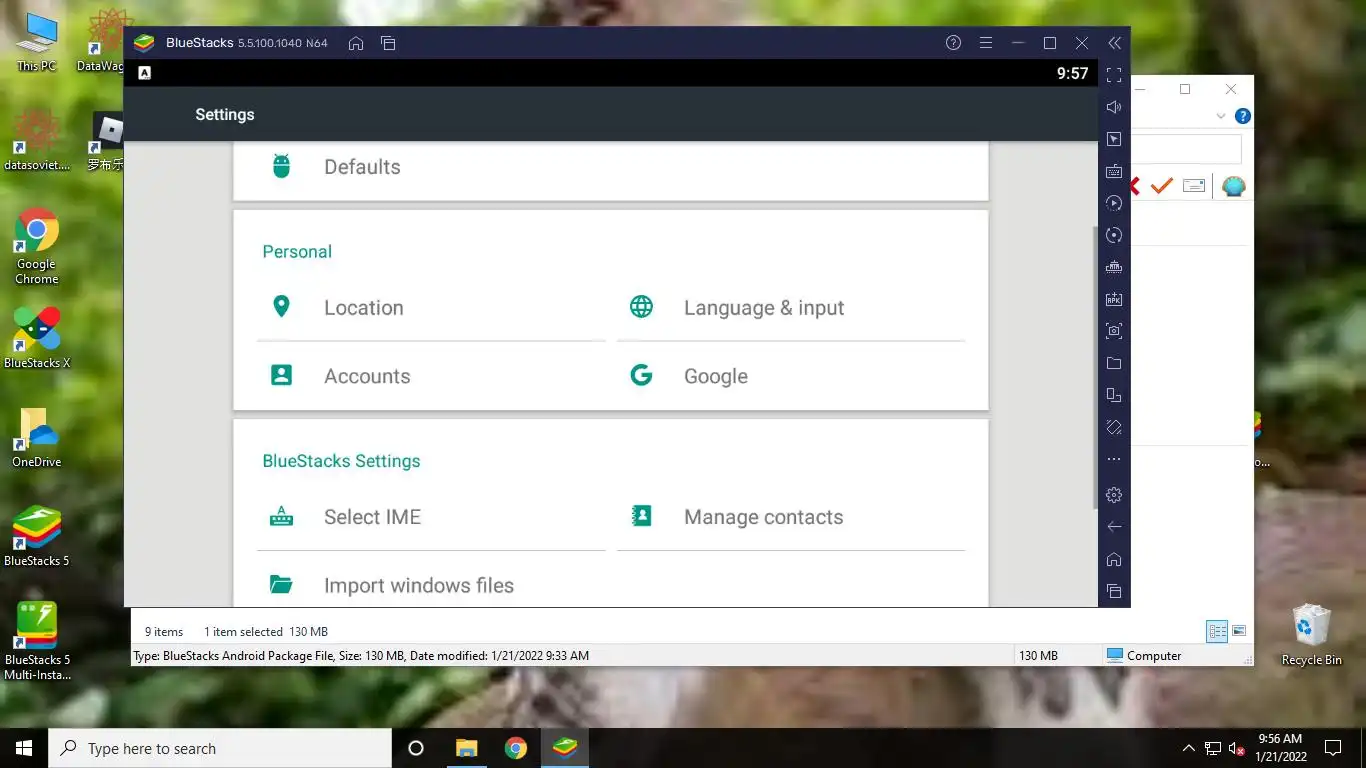
Task: Select the Recycle Bin desktop icon
Action: tap(1311, 635)
